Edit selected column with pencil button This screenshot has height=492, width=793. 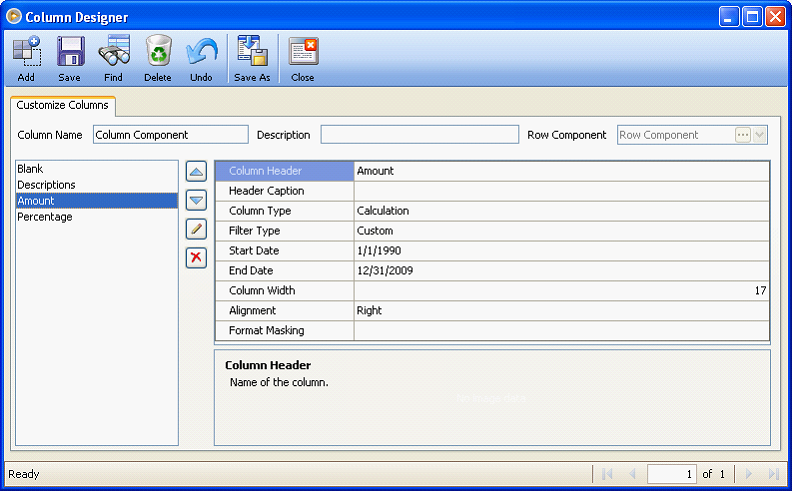pos(196,229)
